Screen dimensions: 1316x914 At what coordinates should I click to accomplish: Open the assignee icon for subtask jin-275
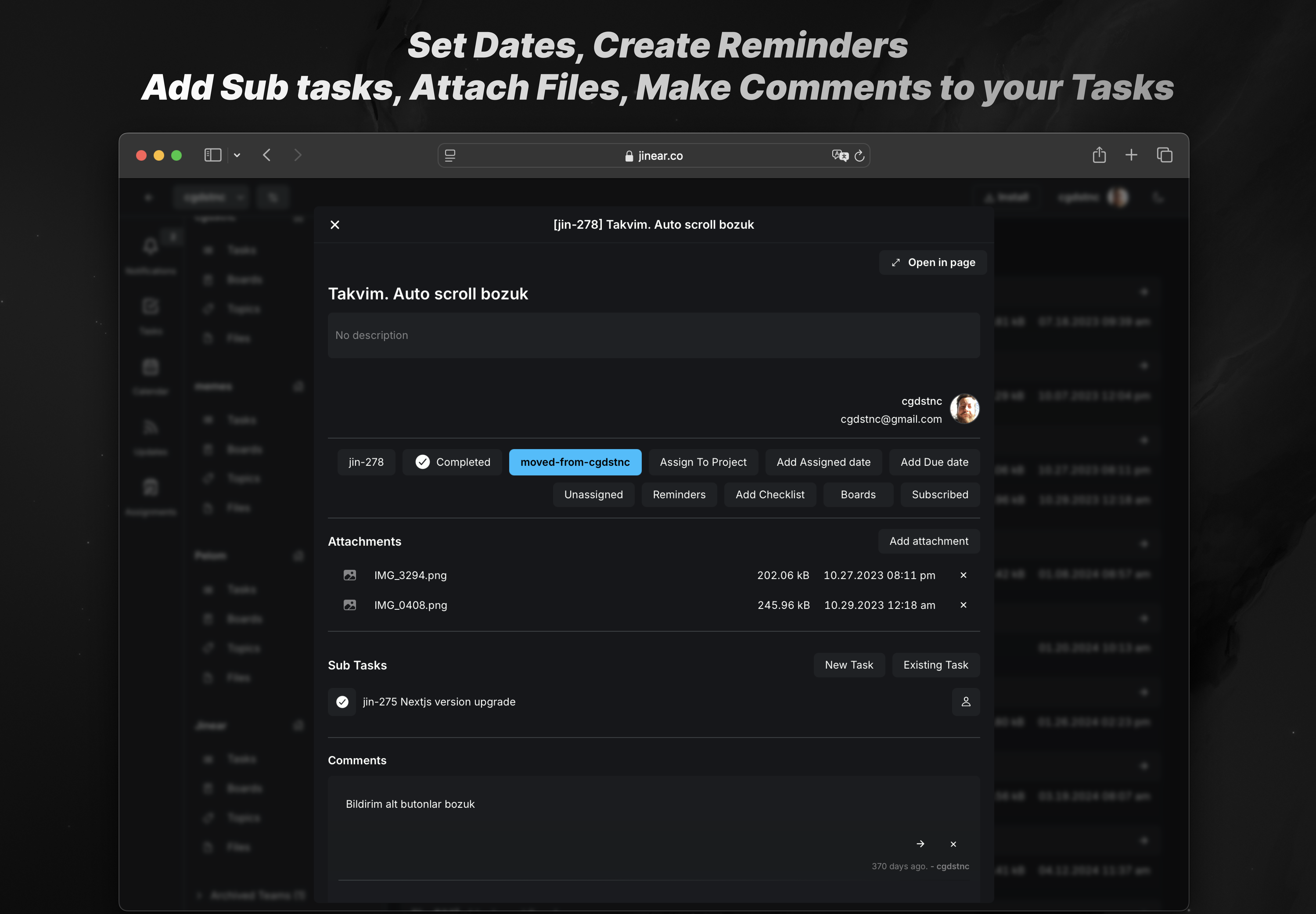pyautogui.click(x=965, y=702)
